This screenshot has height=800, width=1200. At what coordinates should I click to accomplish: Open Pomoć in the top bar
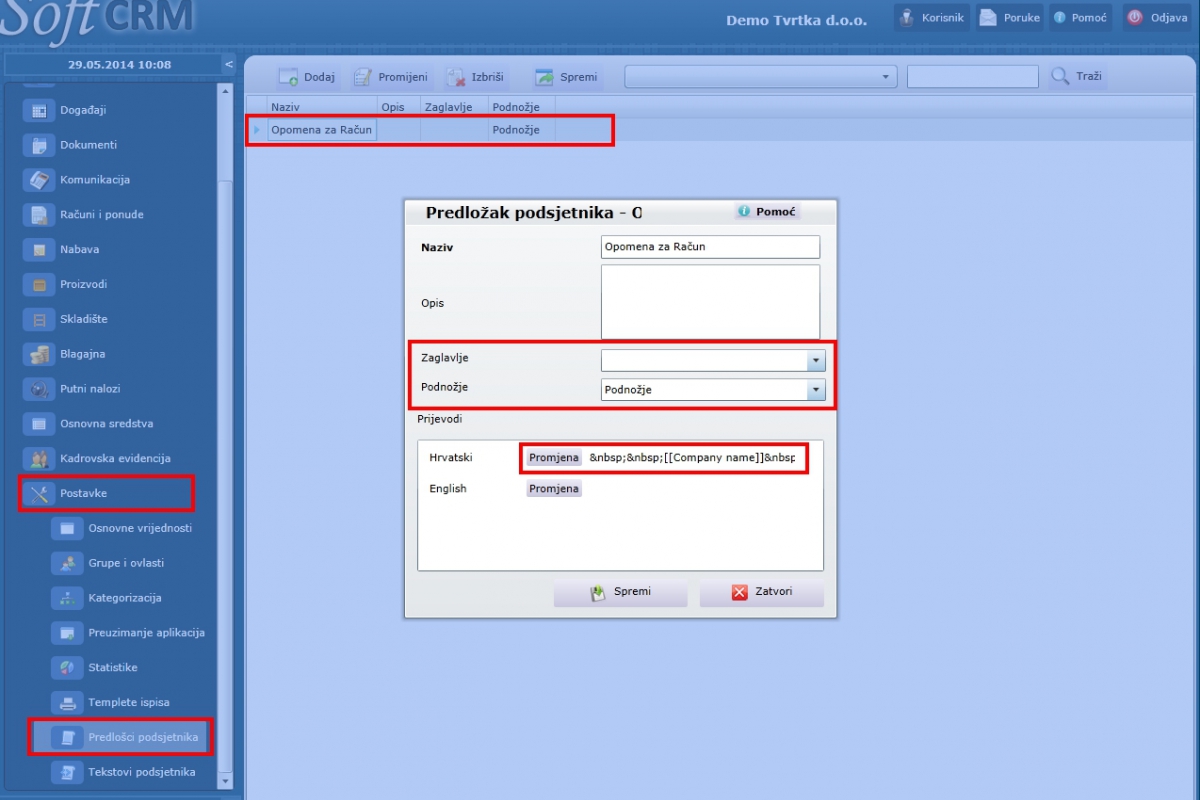(x=1080, y=18)
